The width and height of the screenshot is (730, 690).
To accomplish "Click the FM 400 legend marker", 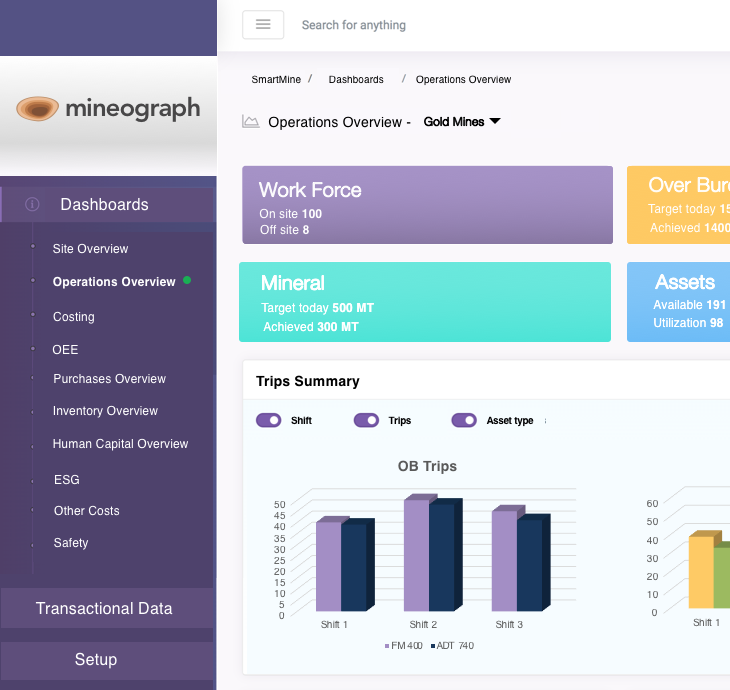I will point(387,646).
